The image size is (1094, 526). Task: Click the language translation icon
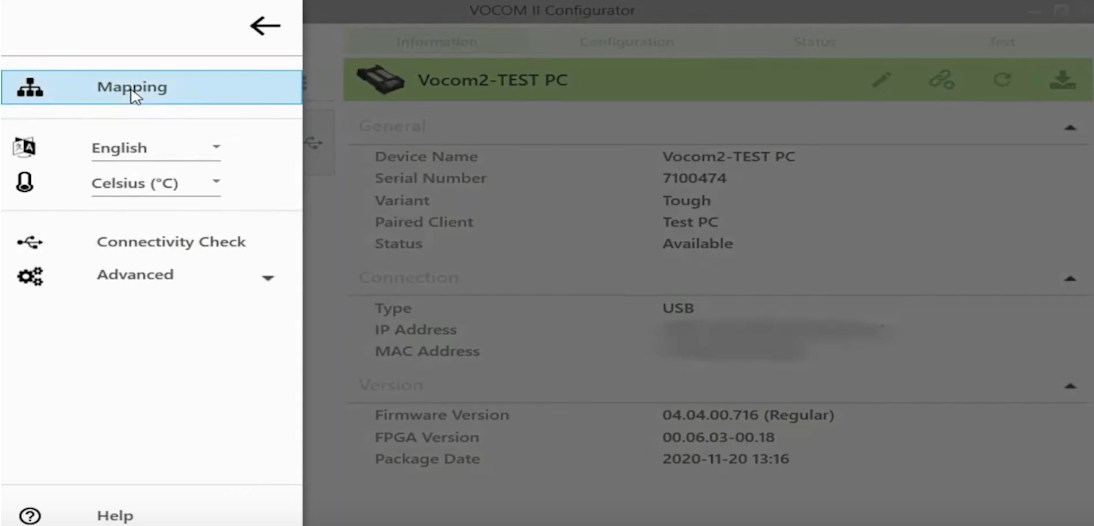(24, 147)
